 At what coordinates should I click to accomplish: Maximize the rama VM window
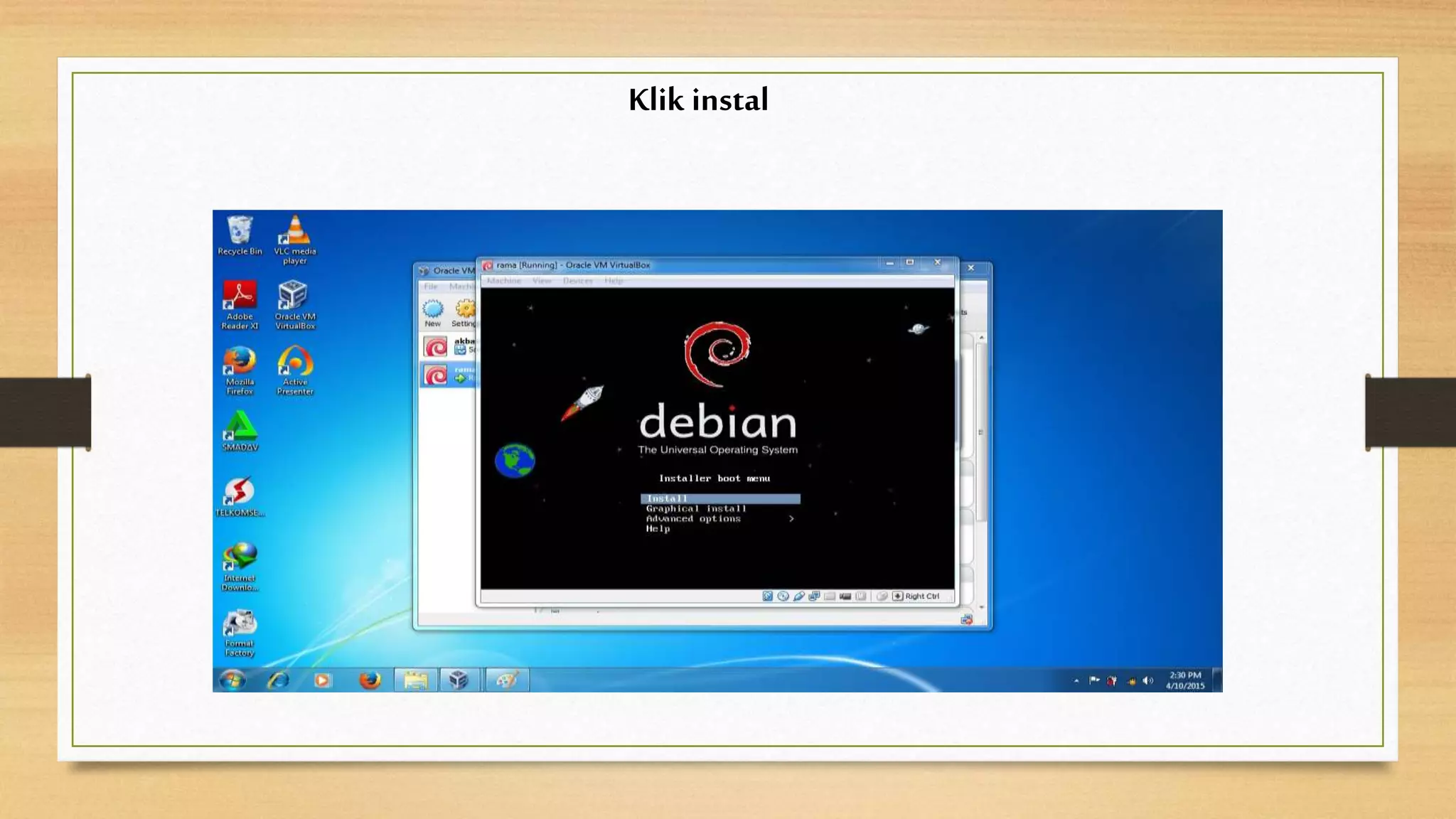click(x=910, y=263)
